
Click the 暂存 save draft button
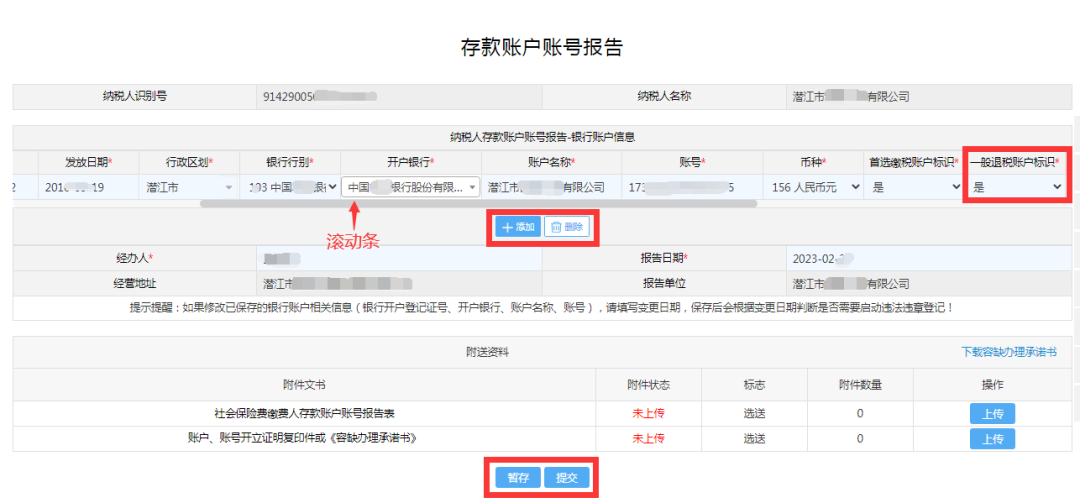[x=518, y=478]
